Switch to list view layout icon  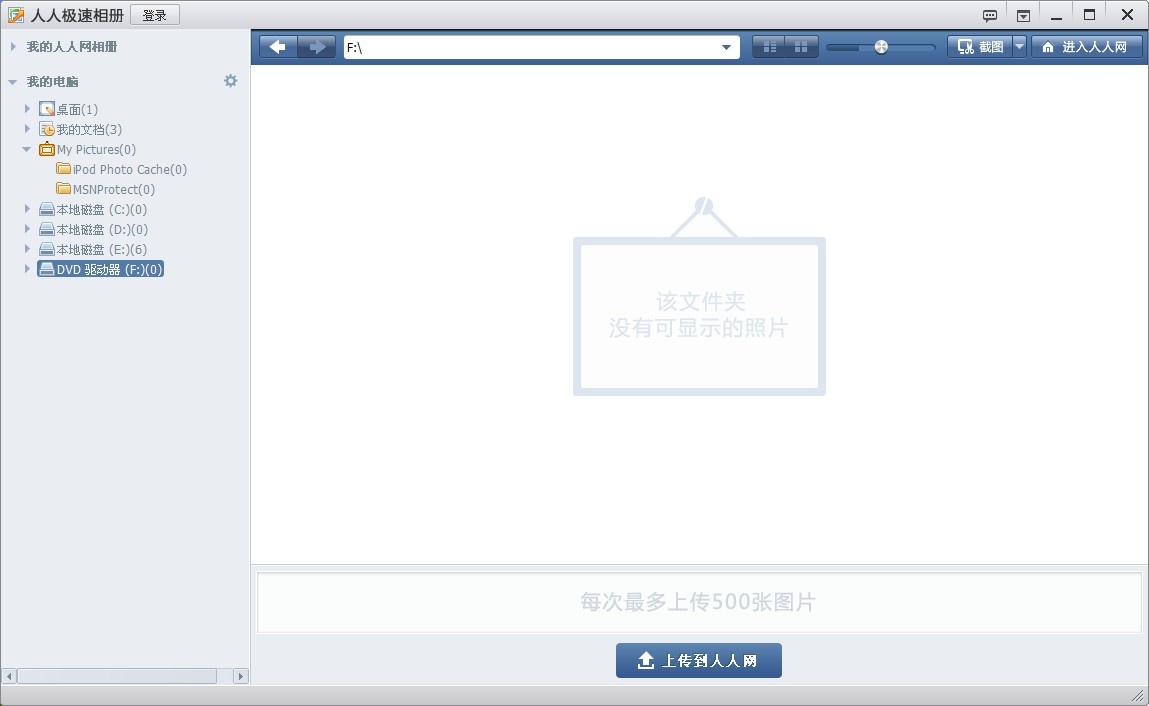(x=769, y=47)
